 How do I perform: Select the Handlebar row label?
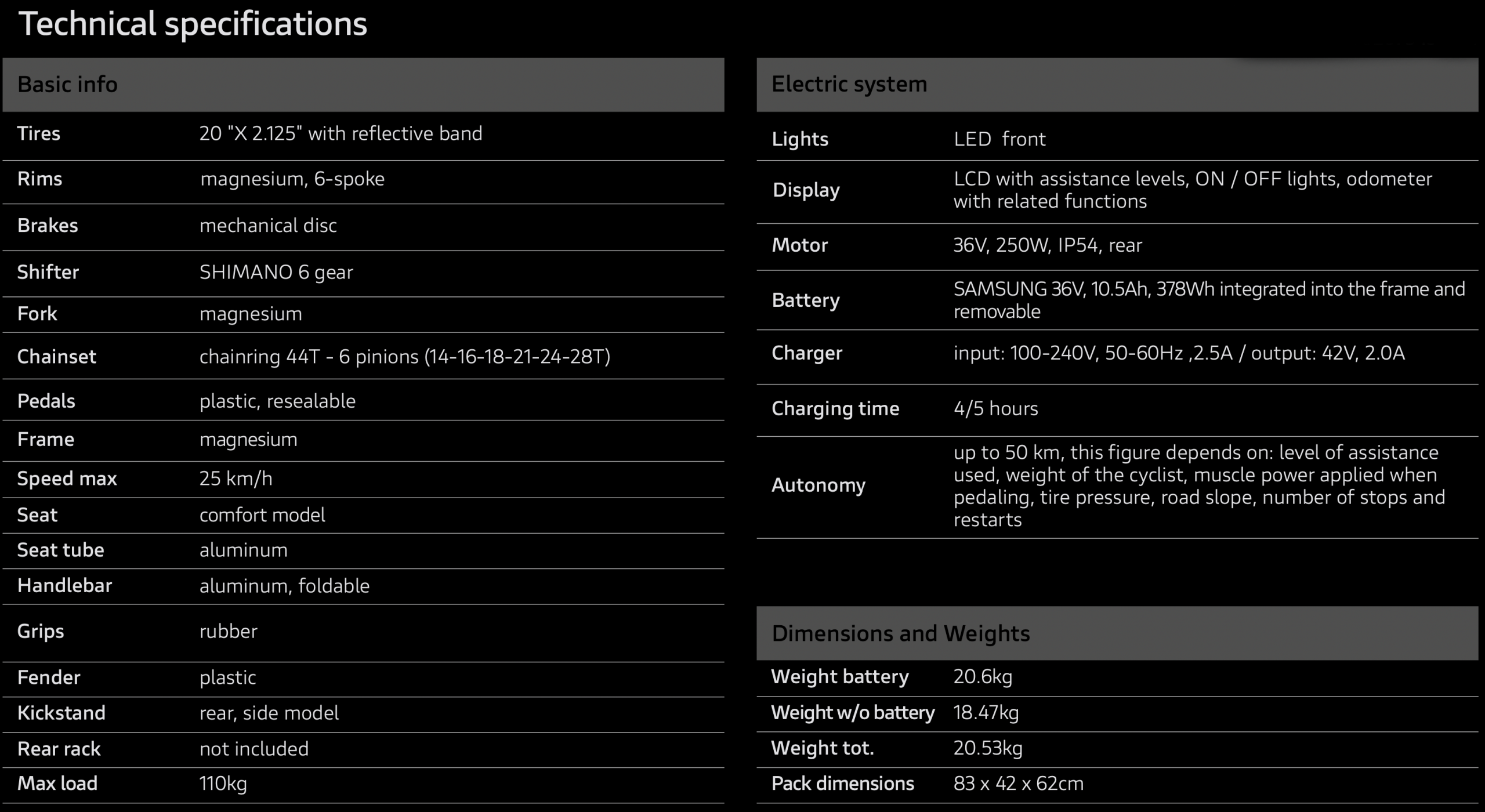[x=64, y=586]
